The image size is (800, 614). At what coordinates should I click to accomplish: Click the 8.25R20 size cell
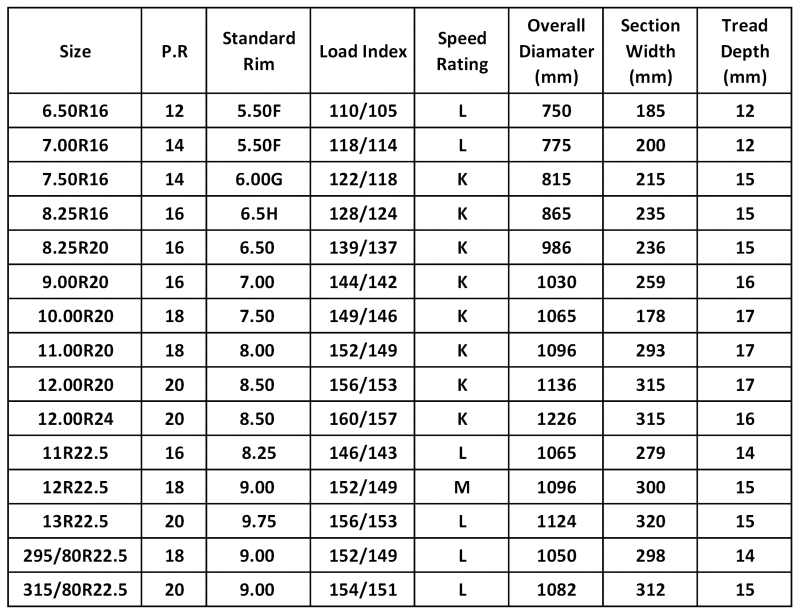point(75,248)
